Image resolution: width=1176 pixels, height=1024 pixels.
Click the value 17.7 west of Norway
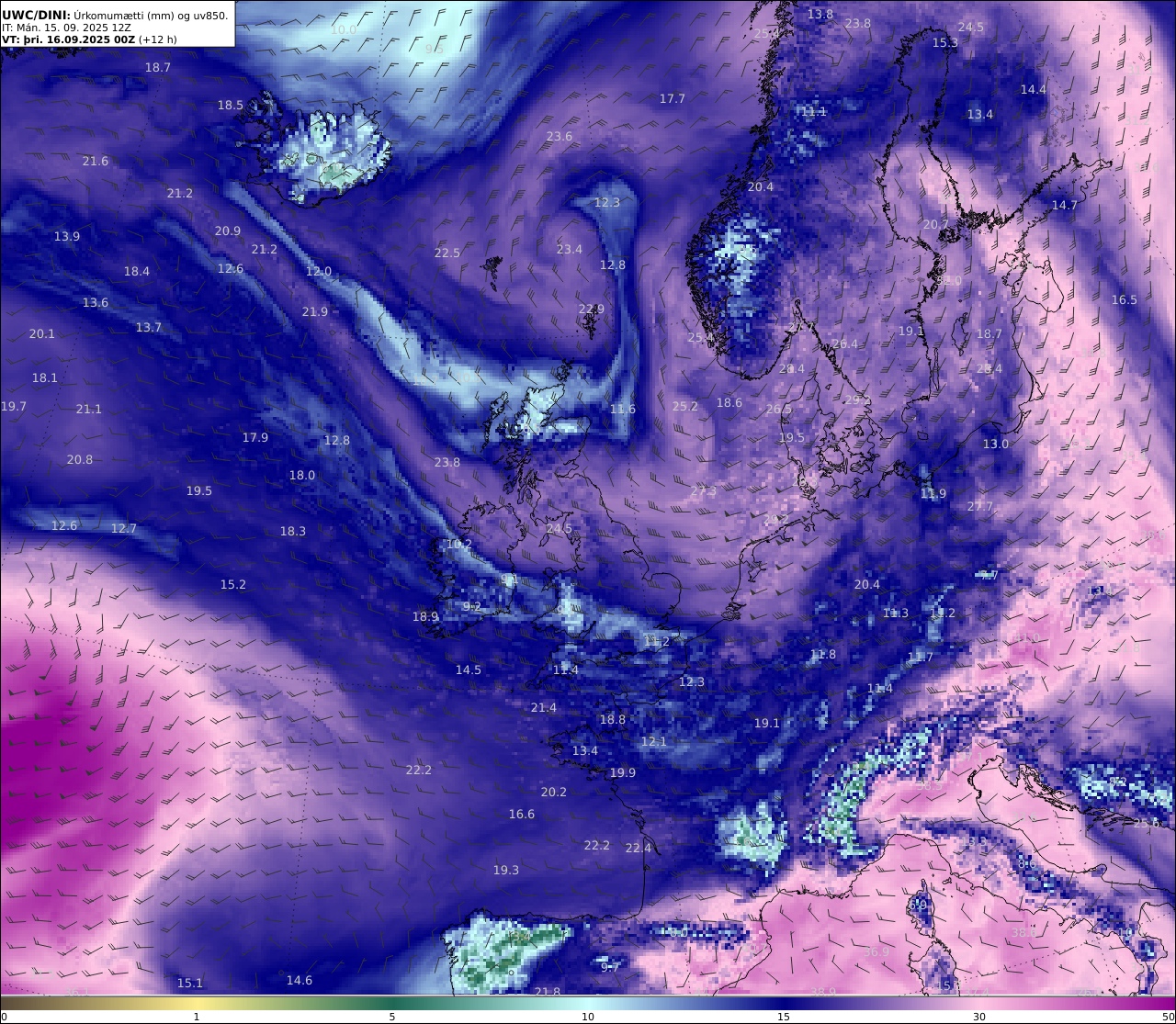673,99
